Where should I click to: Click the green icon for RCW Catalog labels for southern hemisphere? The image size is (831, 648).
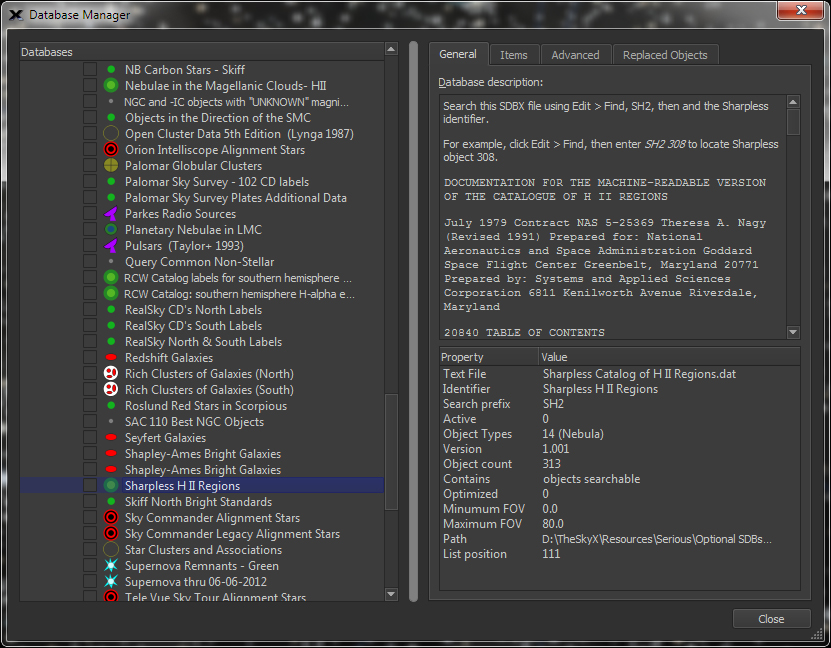click(111, 278)
